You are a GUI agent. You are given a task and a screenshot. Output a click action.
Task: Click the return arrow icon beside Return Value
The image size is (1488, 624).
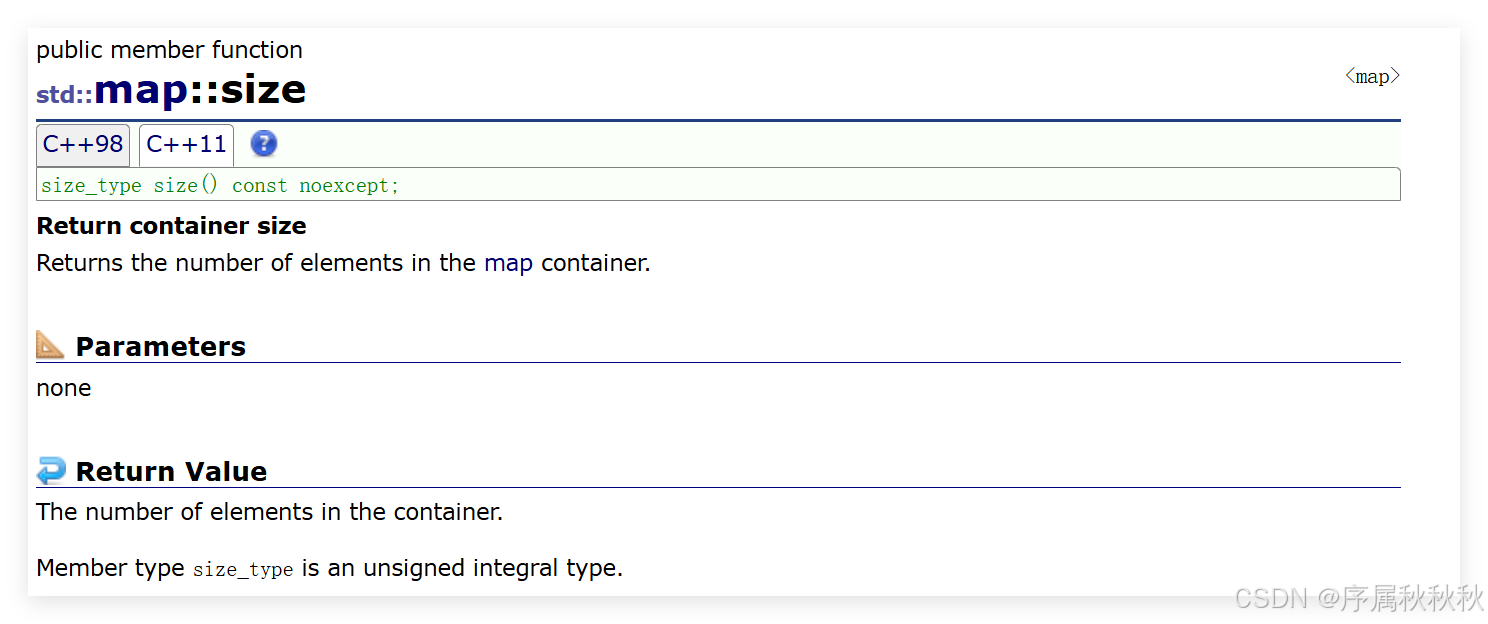[x=50, y=470]
